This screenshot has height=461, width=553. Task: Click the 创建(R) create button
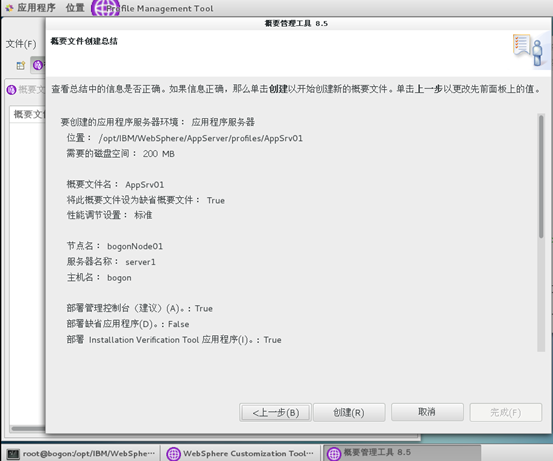349,412
